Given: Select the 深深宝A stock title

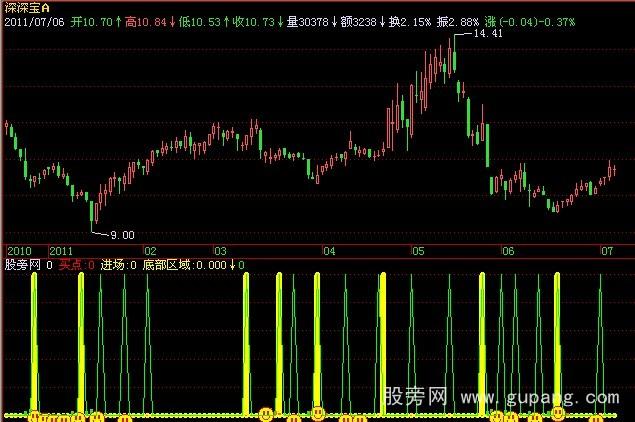Looking at the screenshot, I should coord(25,7).
